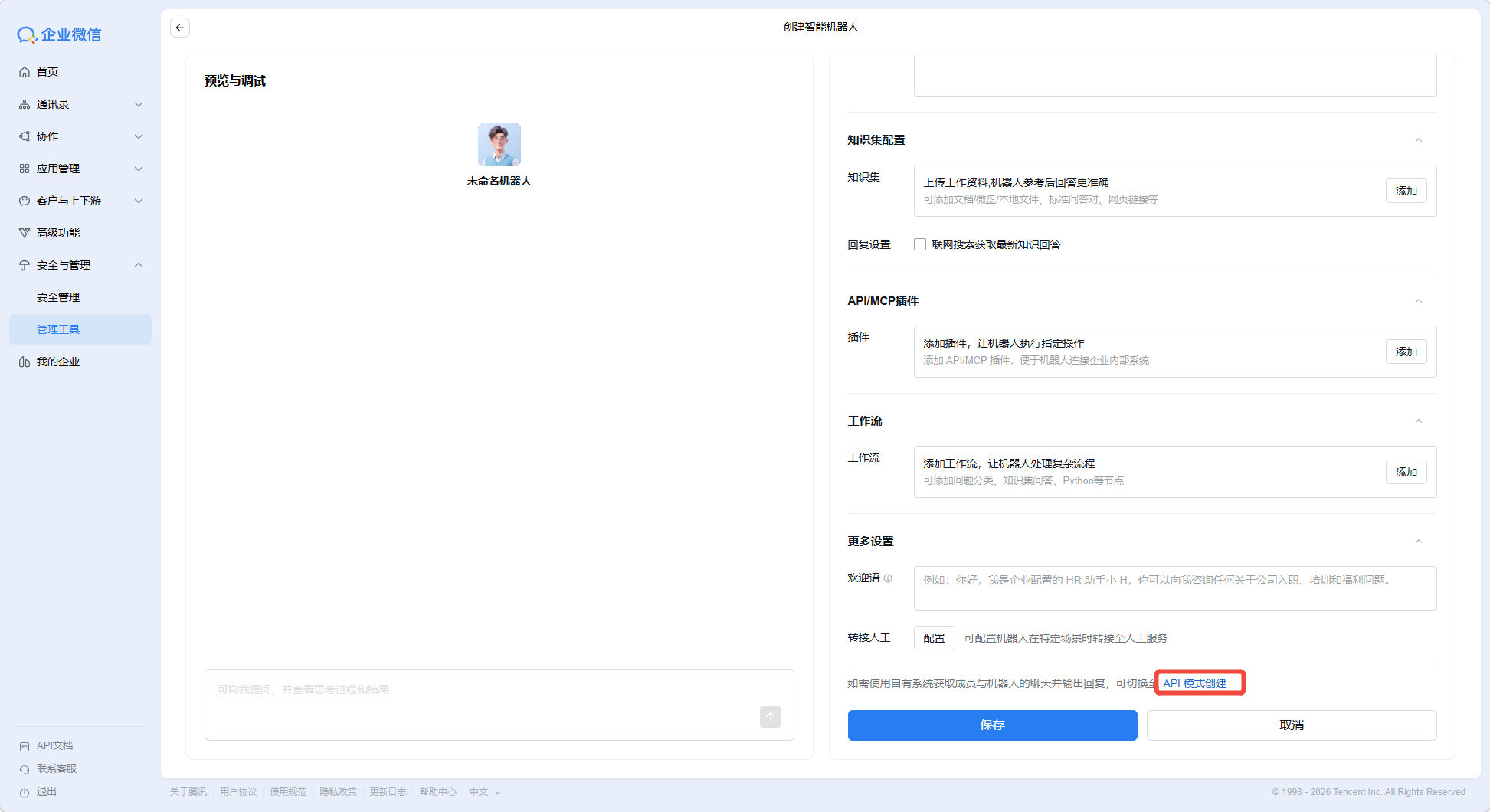Screen dimensions: 1490x812
Task: Click the info icon next to 欢迎语
Action: tap(888, 578)
